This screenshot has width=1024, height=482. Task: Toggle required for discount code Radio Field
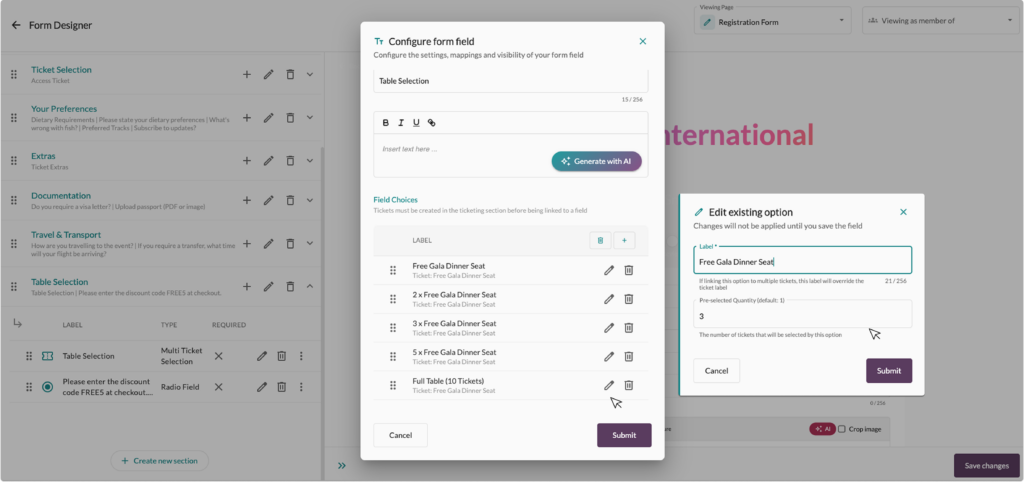click(219, 387)
